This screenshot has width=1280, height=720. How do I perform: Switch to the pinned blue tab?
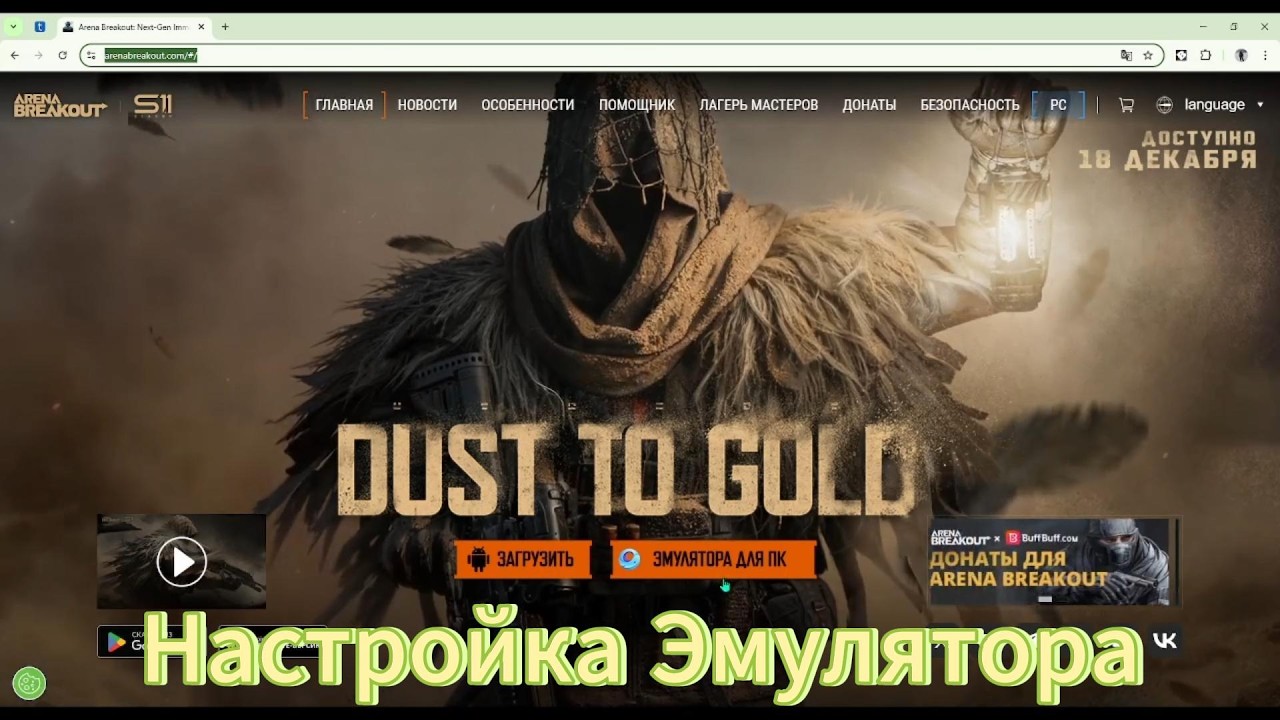[40, 27]
